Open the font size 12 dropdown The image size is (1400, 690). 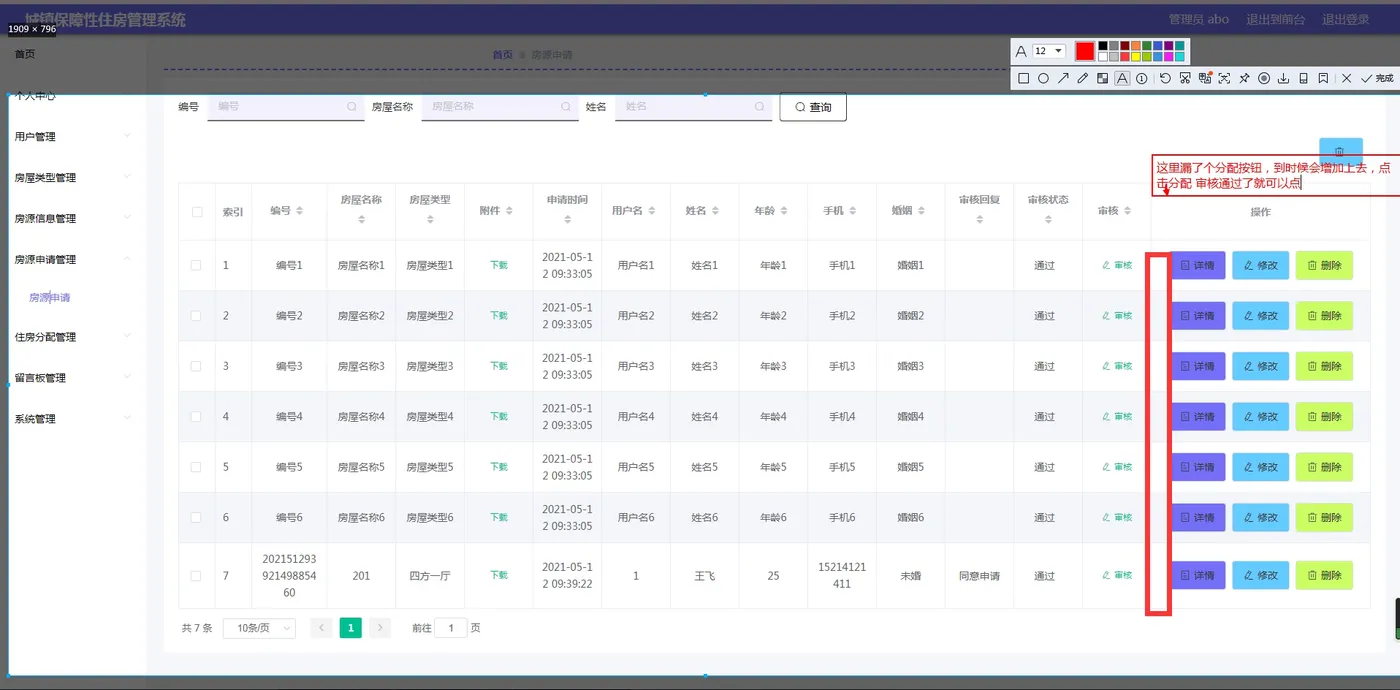click(1049, 51)
